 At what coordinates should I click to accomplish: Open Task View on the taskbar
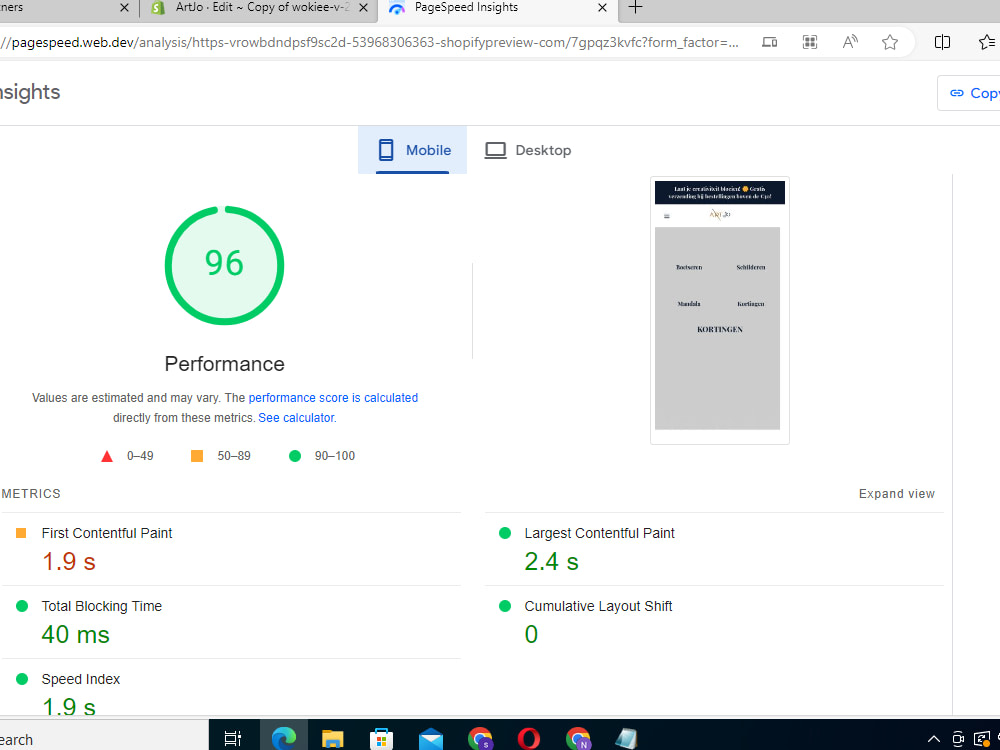pyautogui.click(x=233, y=738)
